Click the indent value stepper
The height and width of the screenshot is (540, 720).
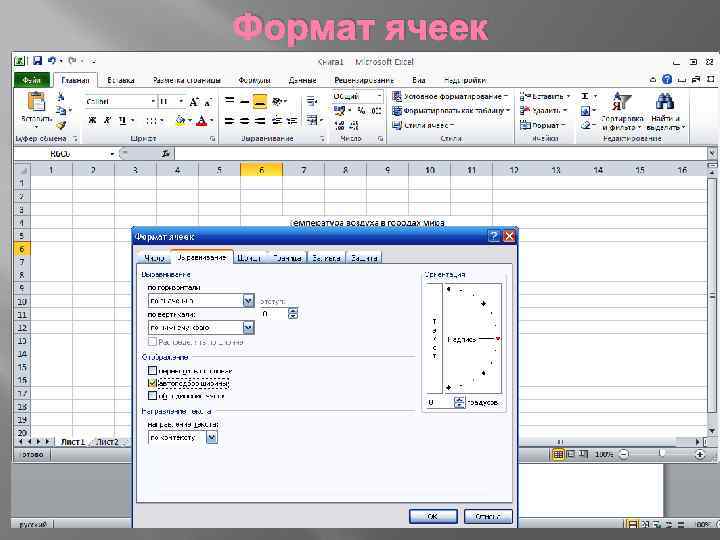pos(292,314)
